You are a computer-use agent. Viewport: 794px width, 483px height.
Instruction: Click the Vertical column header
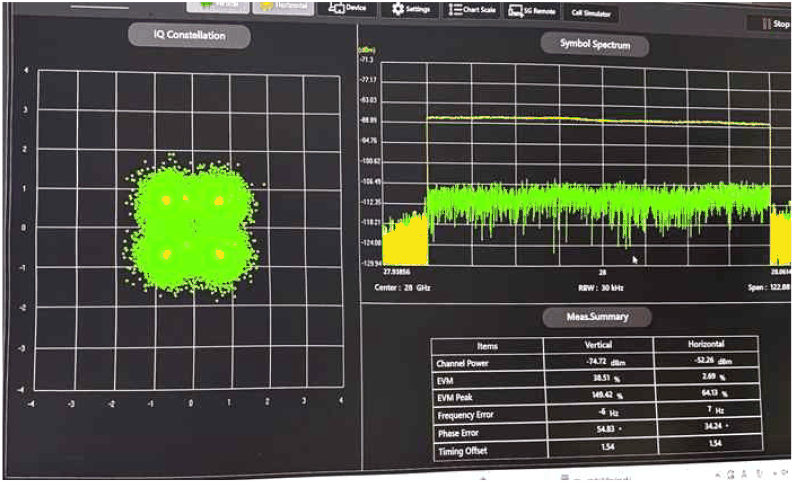point(598,345)
